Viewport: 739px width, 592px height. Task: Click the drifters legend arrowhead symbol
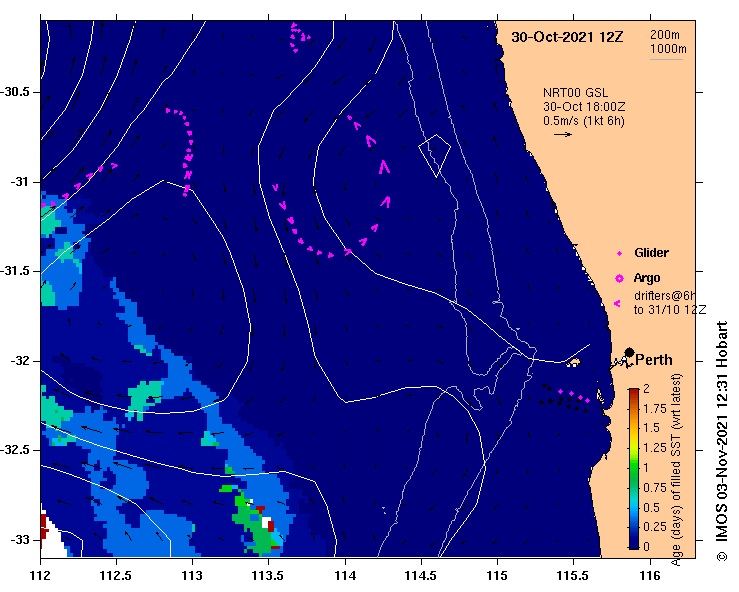click(x=617, y=304)
